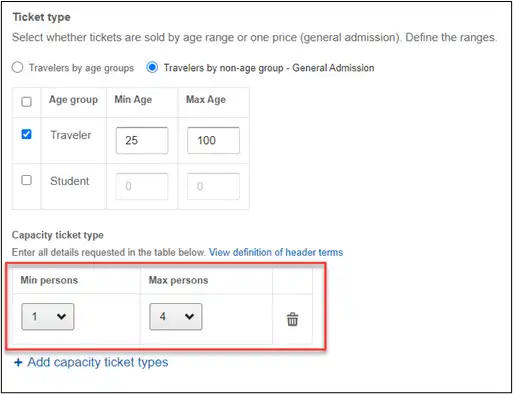Focus the Traveler Max Age field showing 100
The image size is (513, 394).
(x=213, y=140)
